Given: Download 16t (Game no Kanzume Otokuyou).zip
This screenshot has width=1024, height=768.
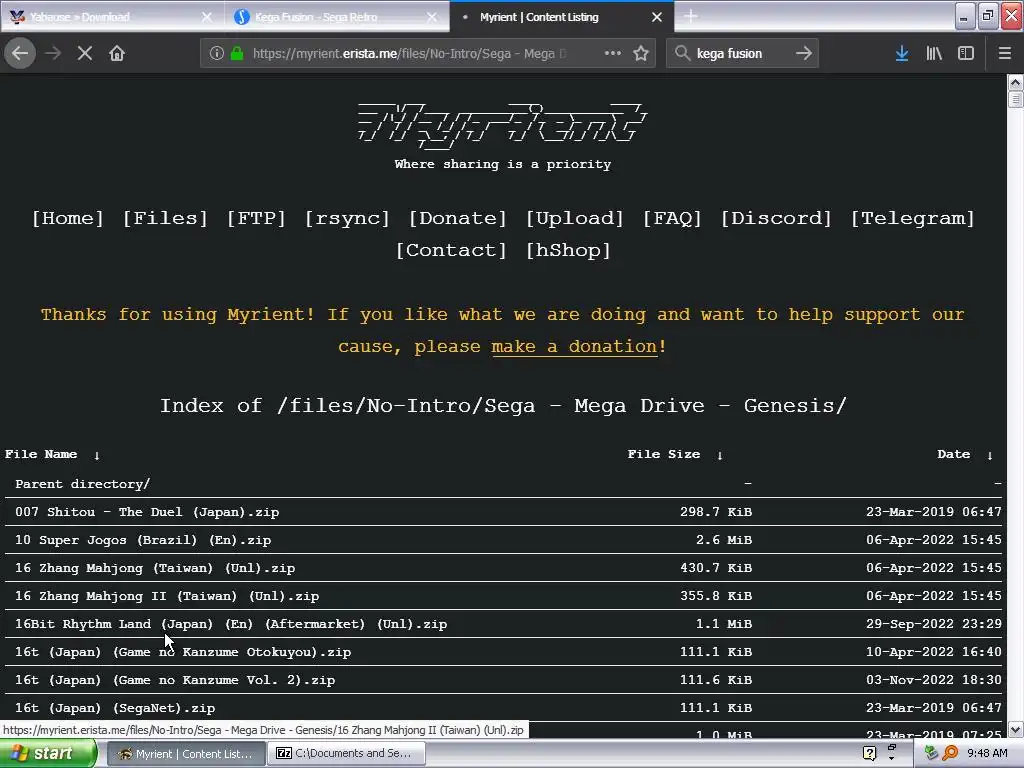Looking at the screenshot, I should (x=183, y=652).
